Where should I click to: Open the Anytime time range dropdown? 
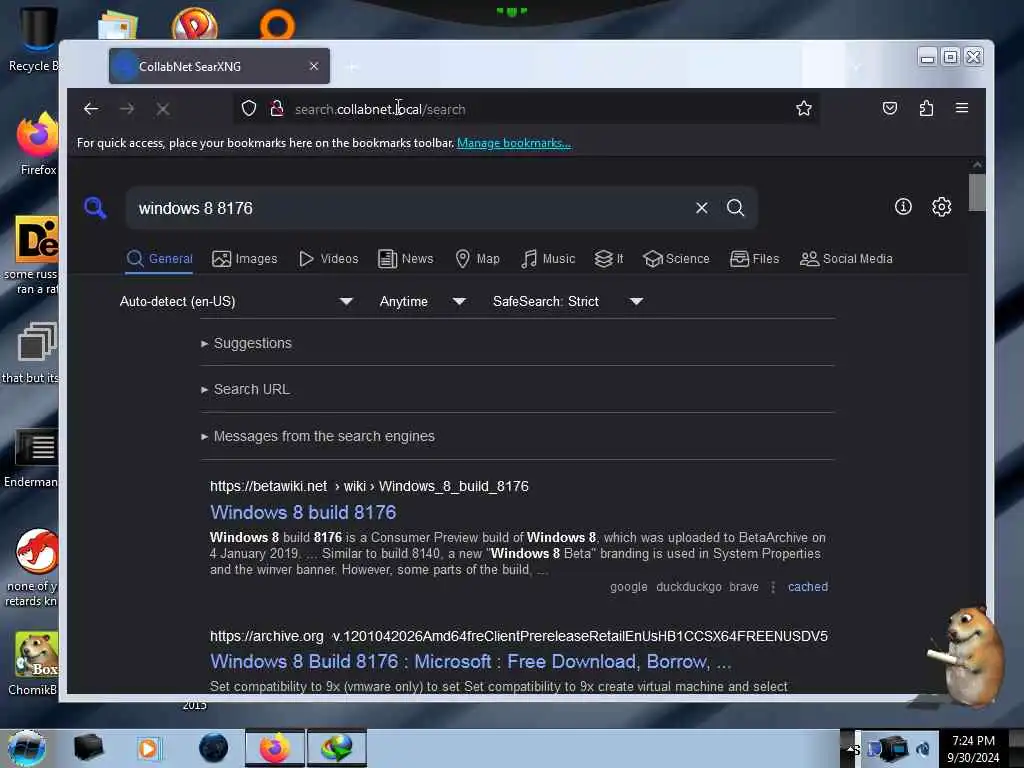tap(423, 301)
